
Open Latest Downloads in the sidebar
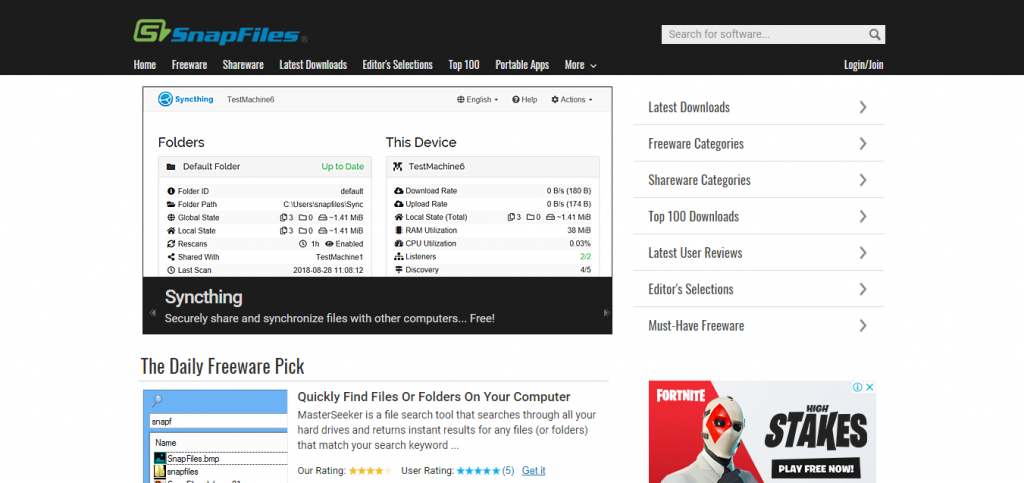coord(689,107)
